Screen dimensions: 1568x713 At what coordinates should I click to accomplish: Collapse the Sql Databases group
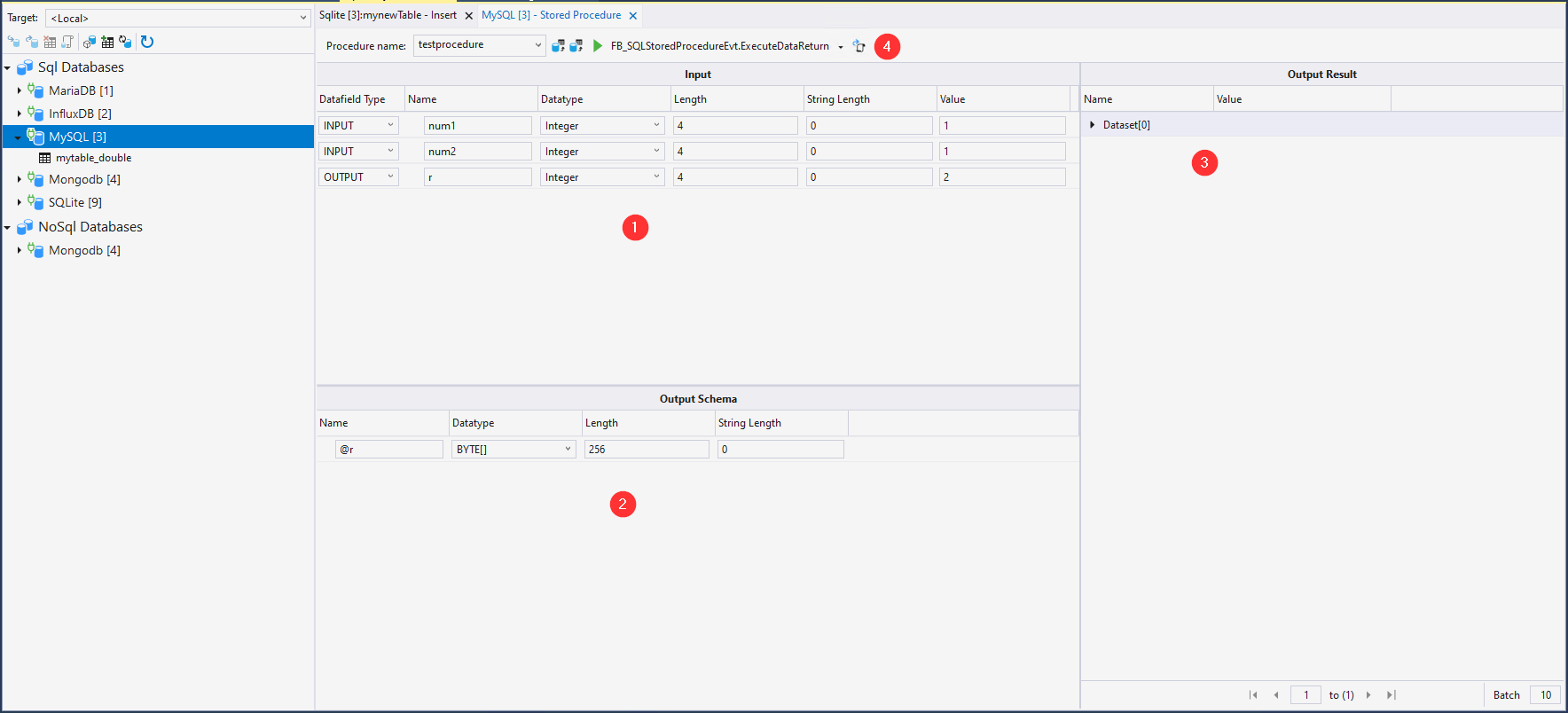pos(7,68)
